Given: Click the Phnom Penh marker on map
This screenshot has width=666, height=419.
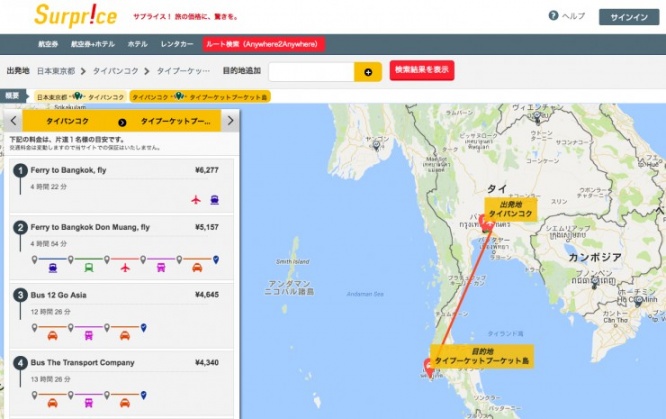Looking at the screenshot, I should [595, 282].
